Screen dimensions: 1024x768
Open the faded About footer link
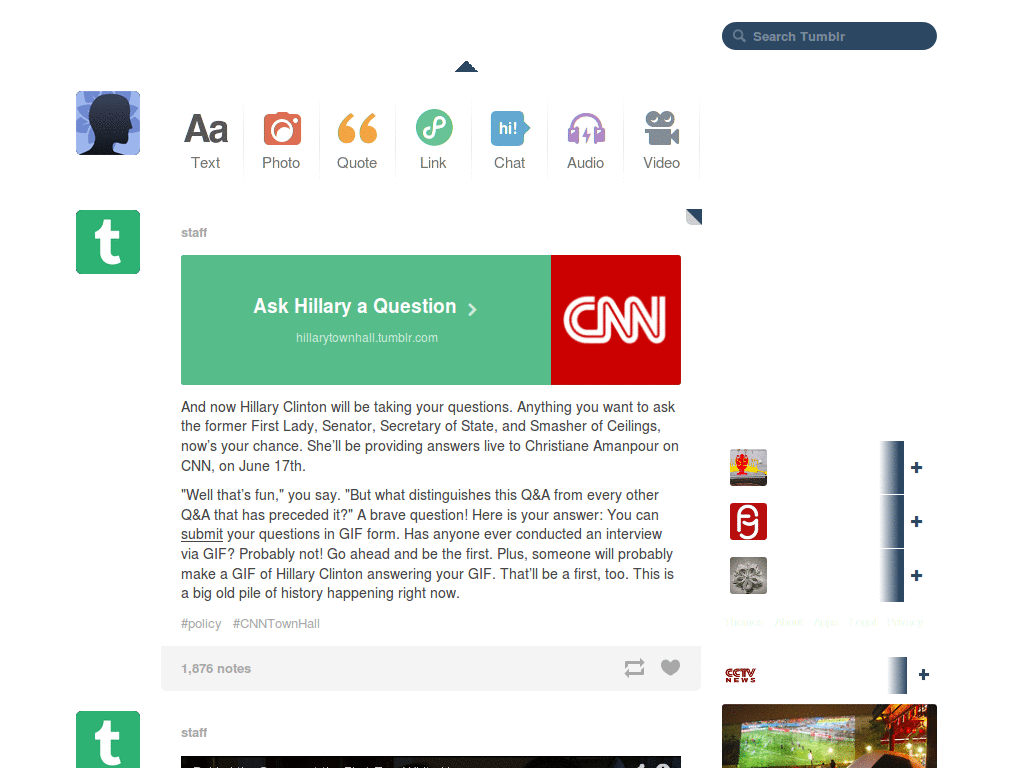point(788,622)
